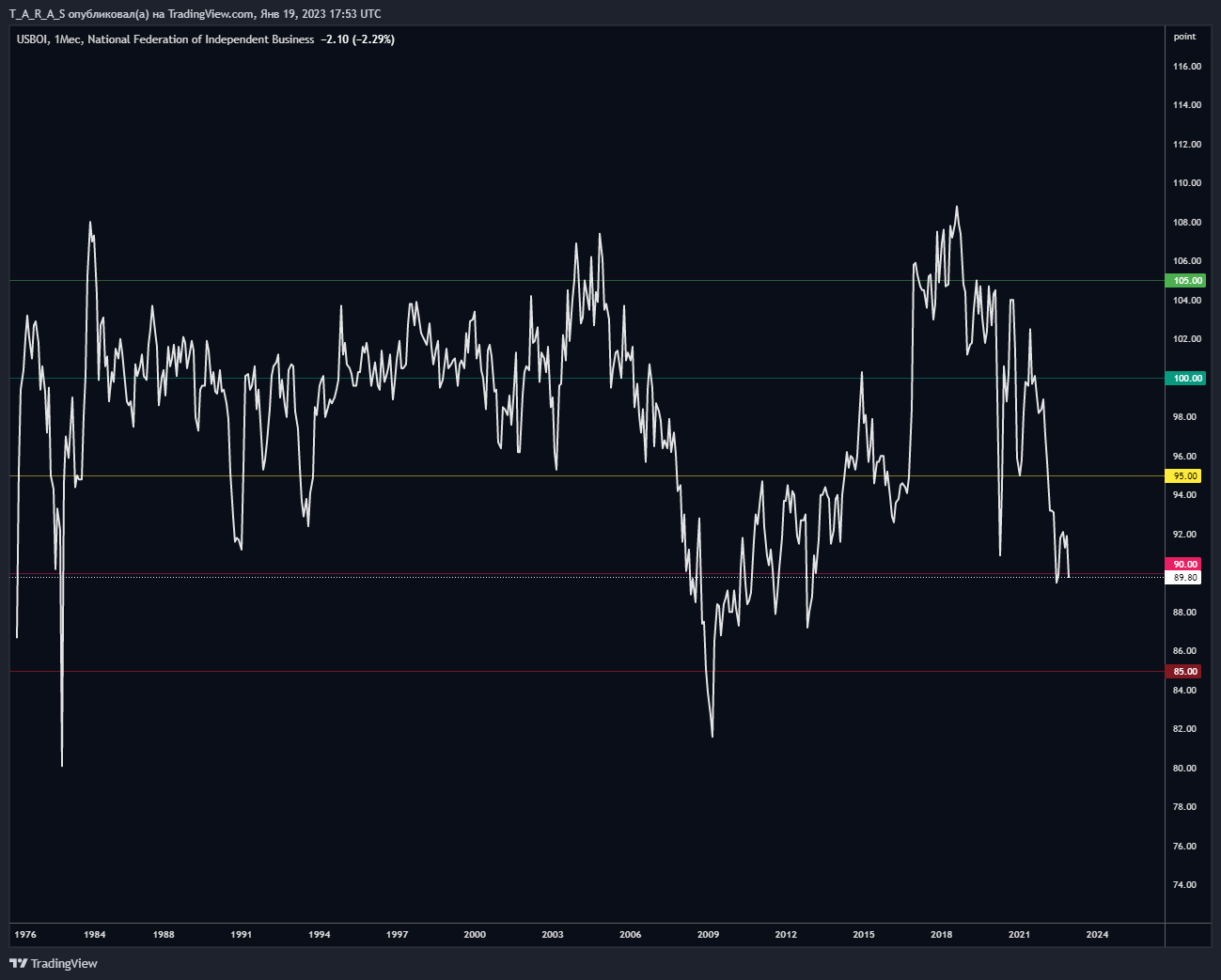Click the TradingView logo at bottom left
The width and height of the screenshot is (1221, 980).
[54, 963]
